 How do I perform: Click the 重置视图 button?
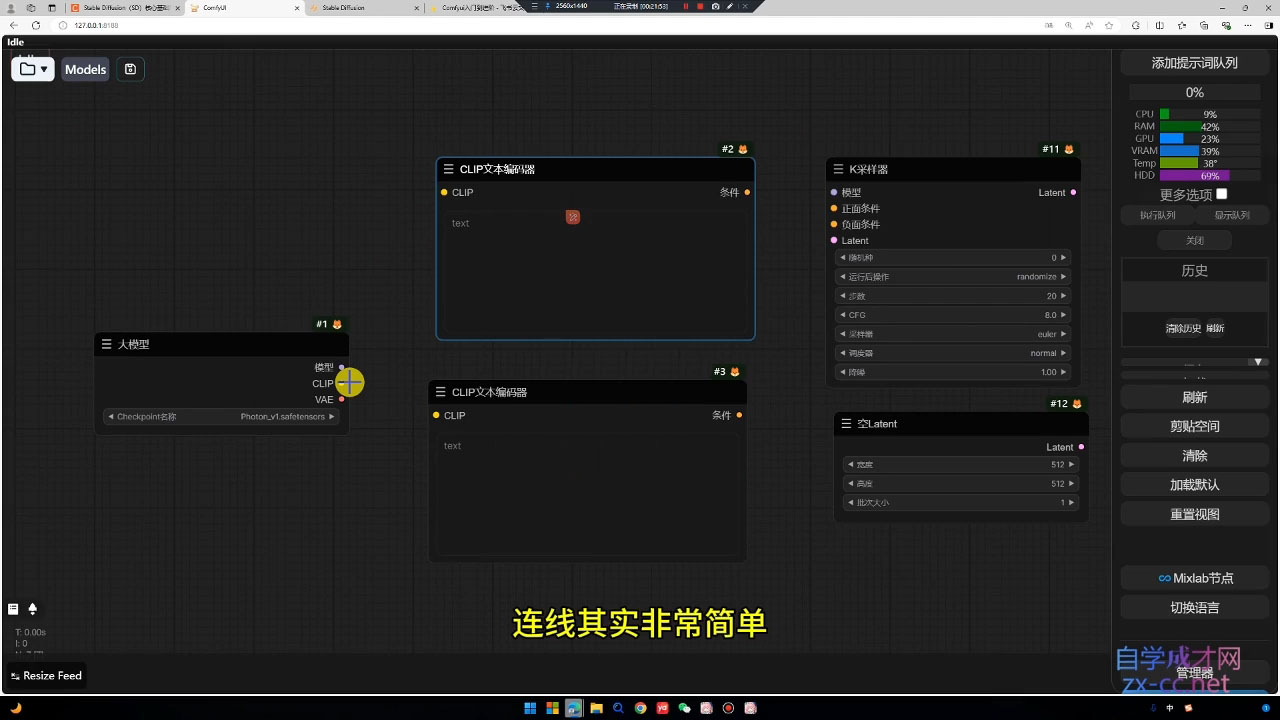coord(1194,514)
